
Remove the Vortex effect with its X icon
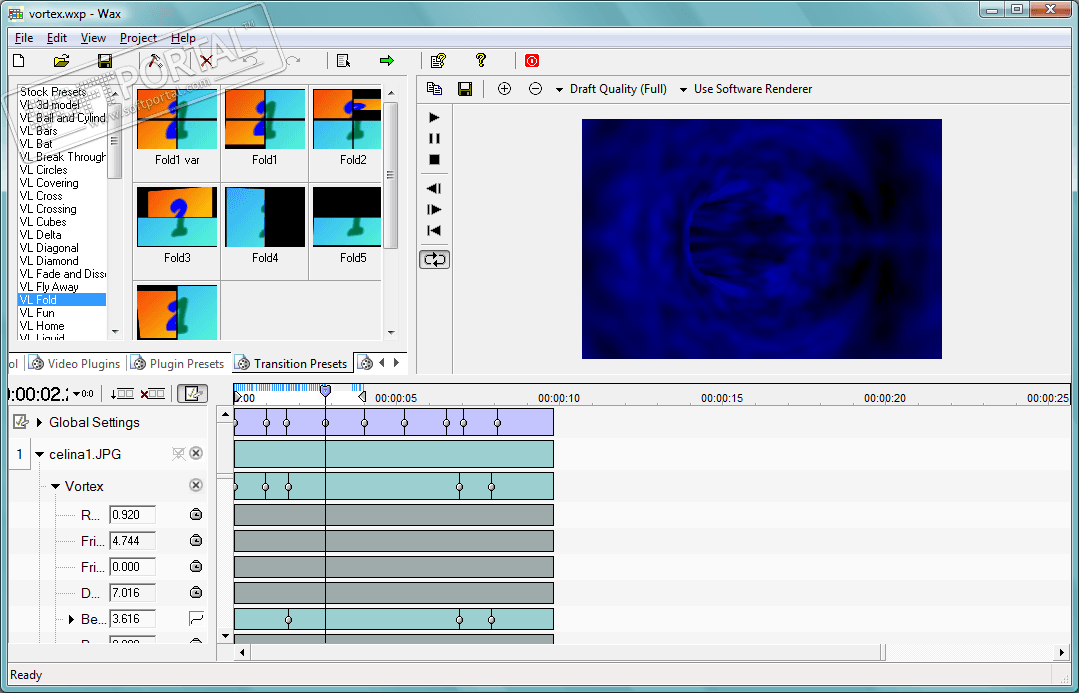point(196,486)
